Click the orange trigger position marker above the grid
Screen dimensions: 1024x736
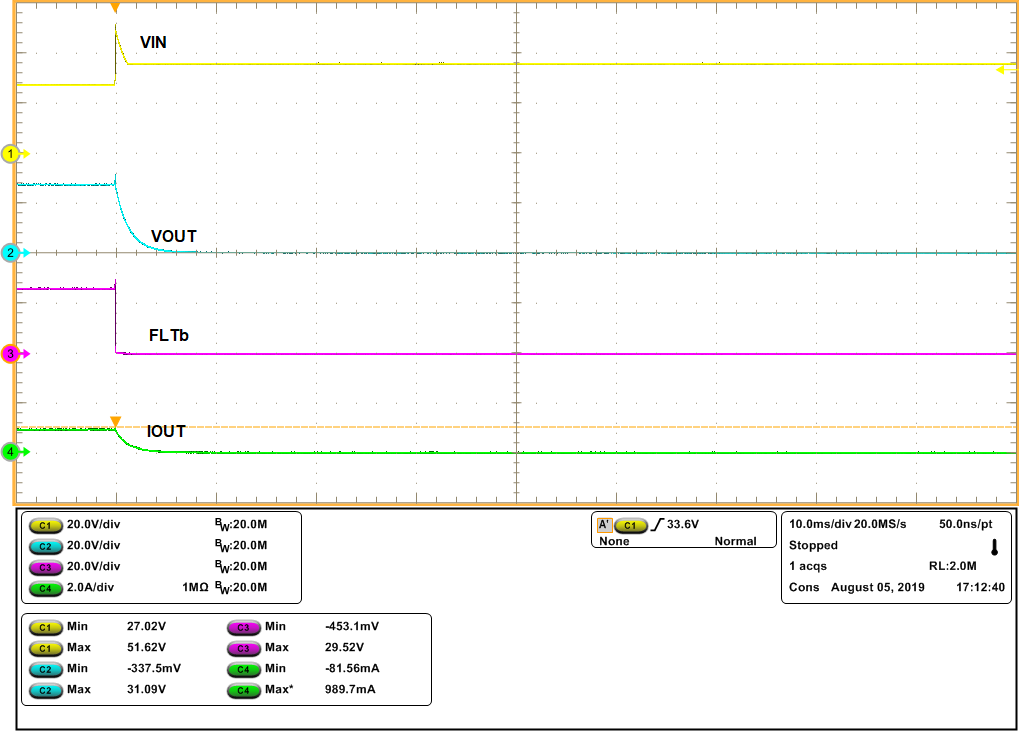[115, 7]
